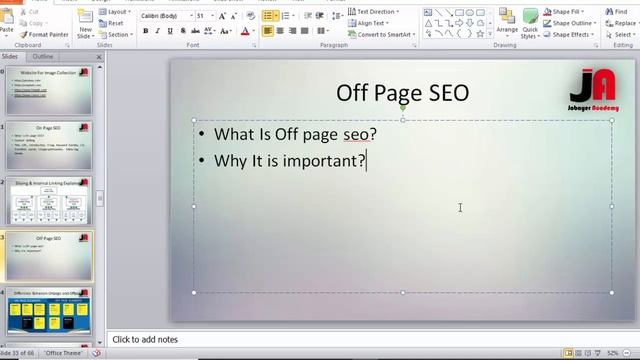Select the arrow line shape
Viewport: 640px width, 360px height.
(x=449, y=13)
